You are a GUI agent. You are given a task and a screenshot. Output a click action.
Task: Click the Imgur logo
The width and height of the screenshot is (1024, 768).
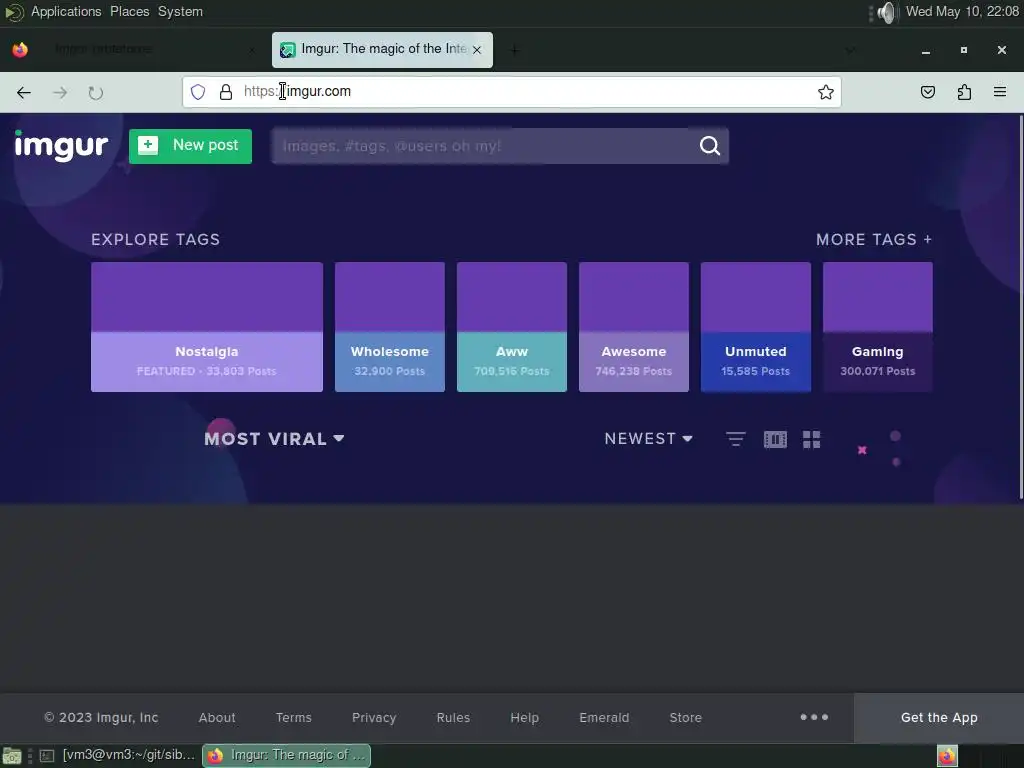61,146
